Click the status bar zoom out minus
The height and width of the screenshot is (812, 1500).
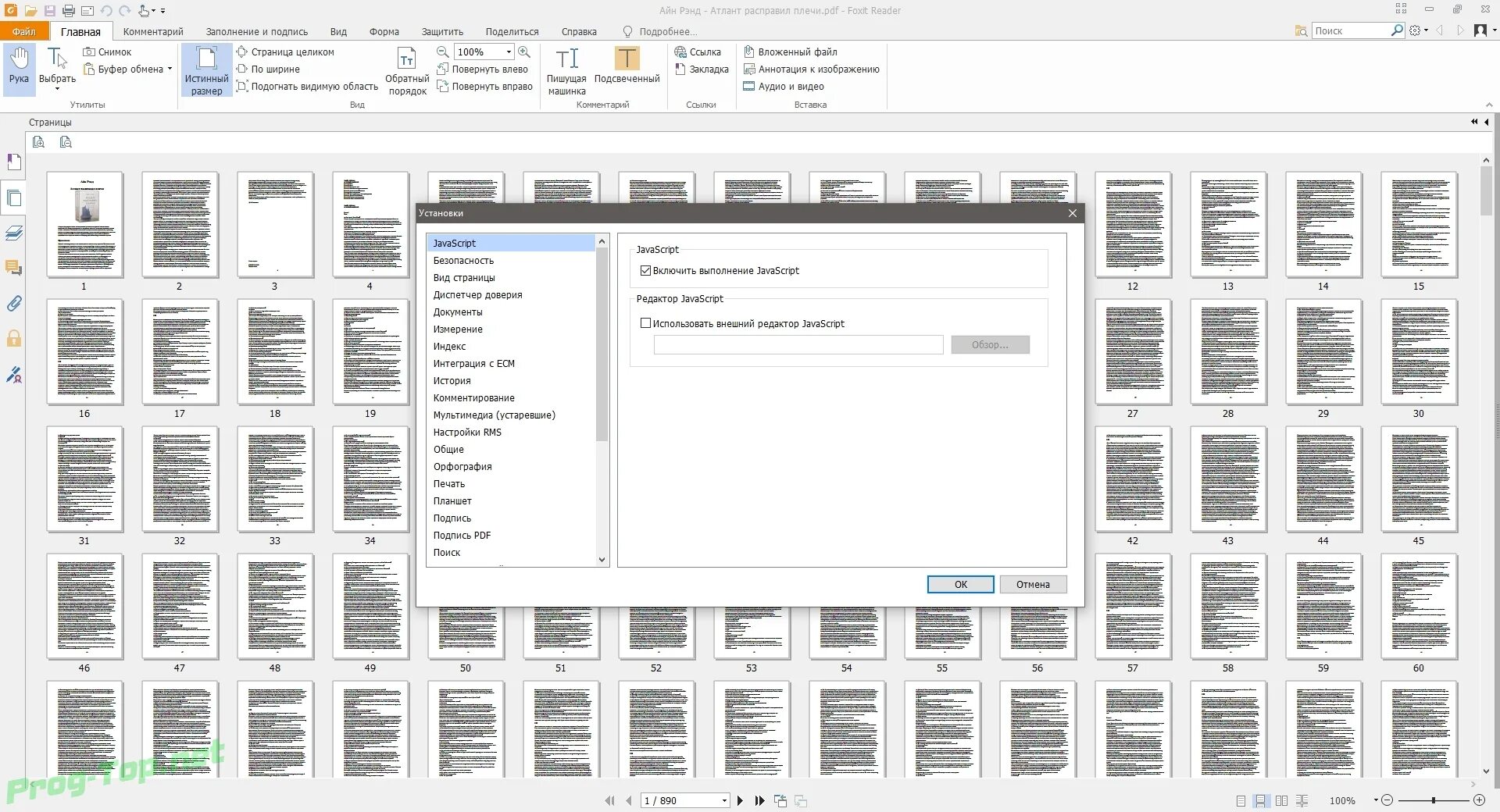coord(1387,800)
